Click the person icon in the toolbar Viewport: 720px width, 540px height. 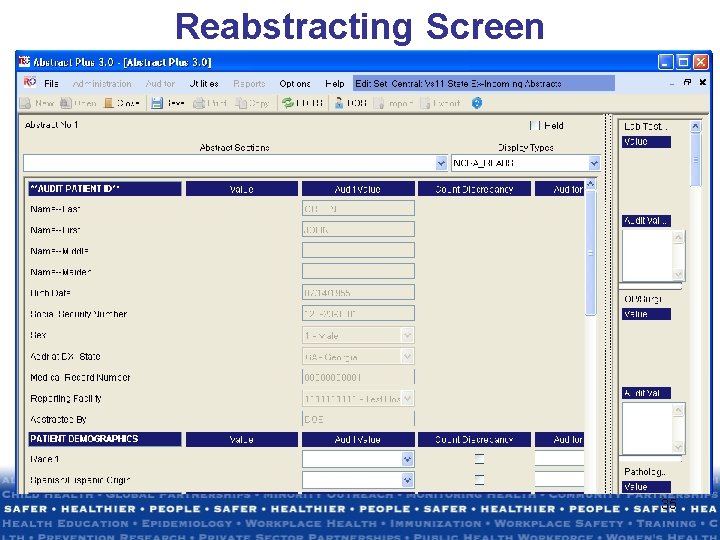[339, 103]
